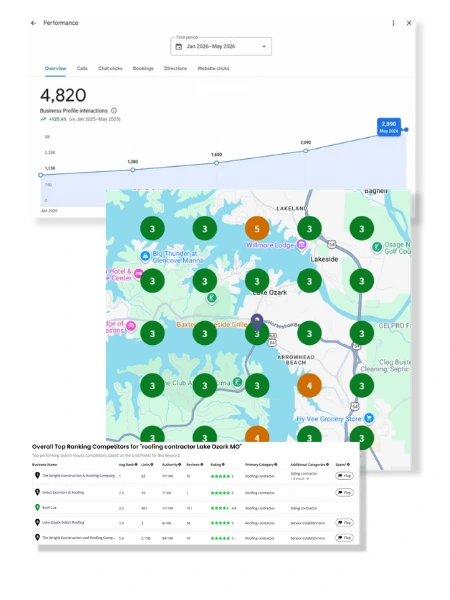Open the three-dot more options menu
Viewport: 450px width, 600px height.
[x=393, y=23]
